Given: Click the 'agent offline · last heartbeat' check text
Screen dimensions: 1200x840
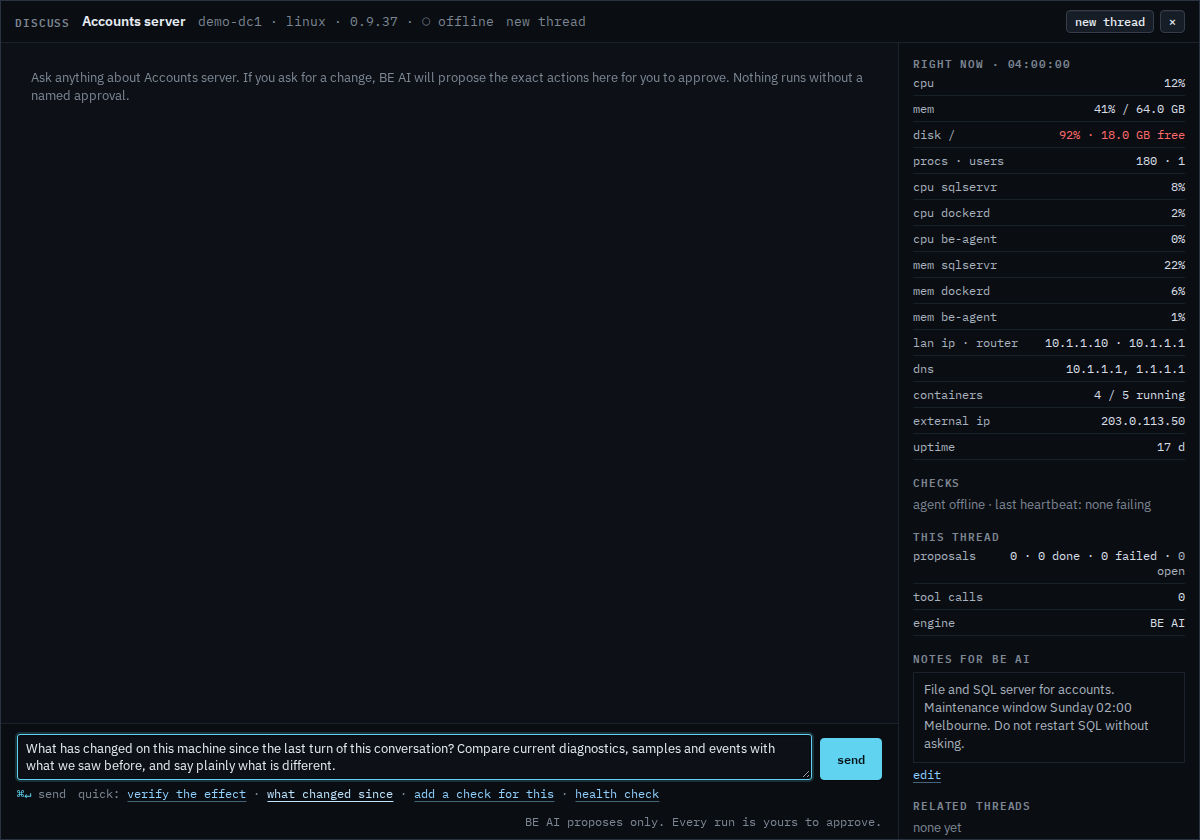Looking at the screenshot, I should [1032, 505].
